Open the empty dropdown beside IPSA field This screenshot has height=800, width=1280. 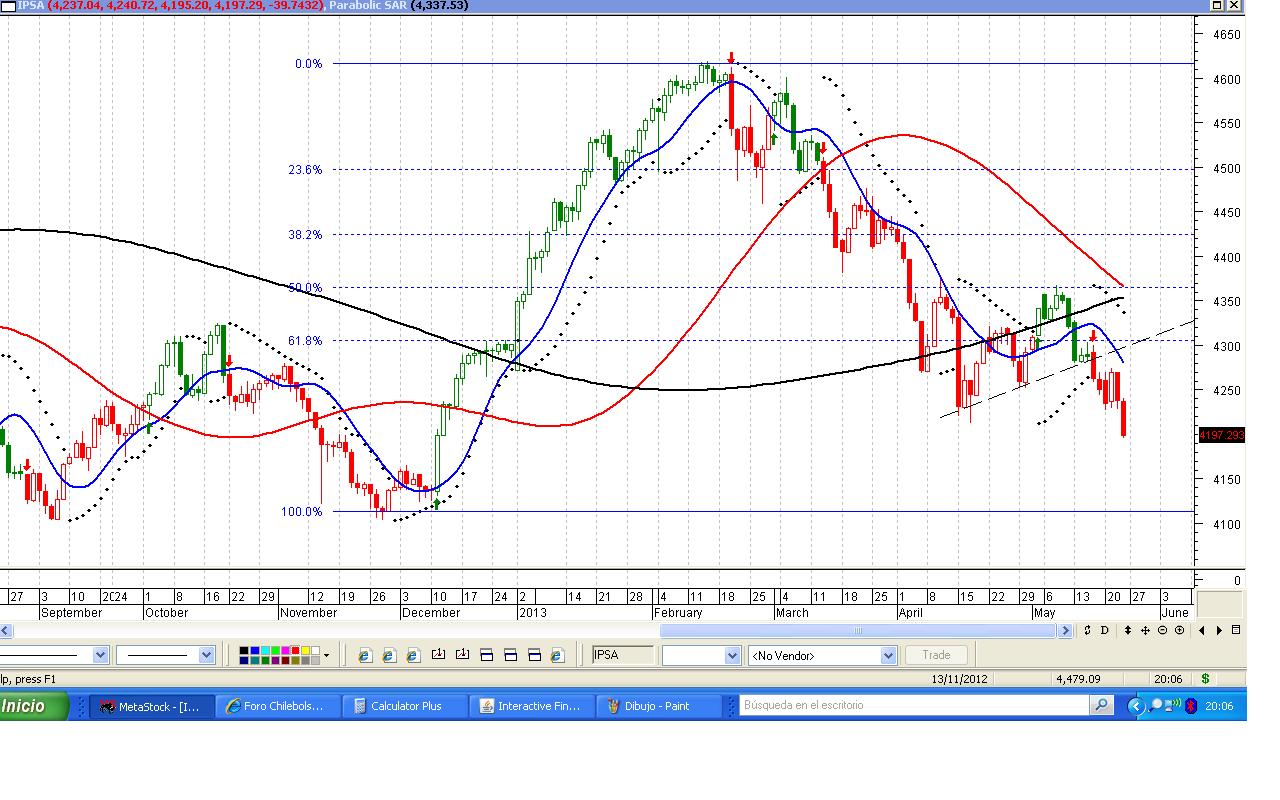point(731,655)
